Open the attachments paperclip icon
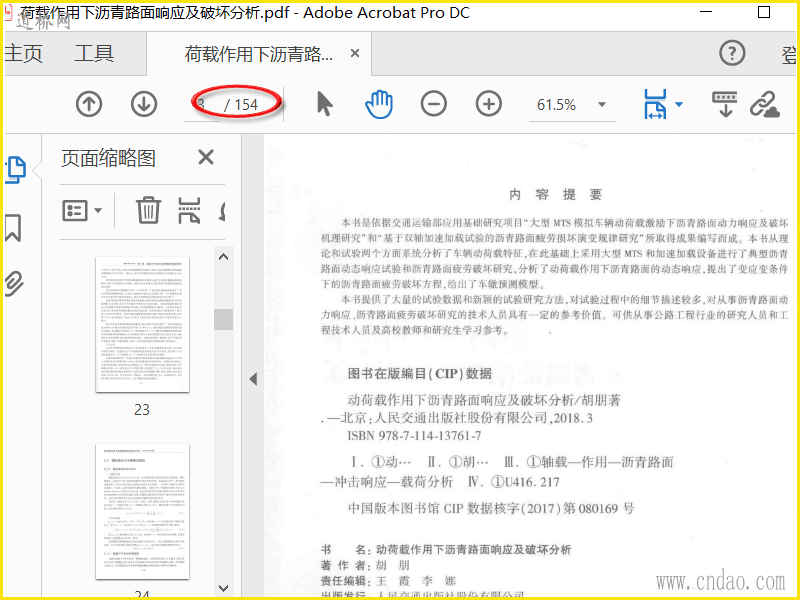 pos(14,284)
